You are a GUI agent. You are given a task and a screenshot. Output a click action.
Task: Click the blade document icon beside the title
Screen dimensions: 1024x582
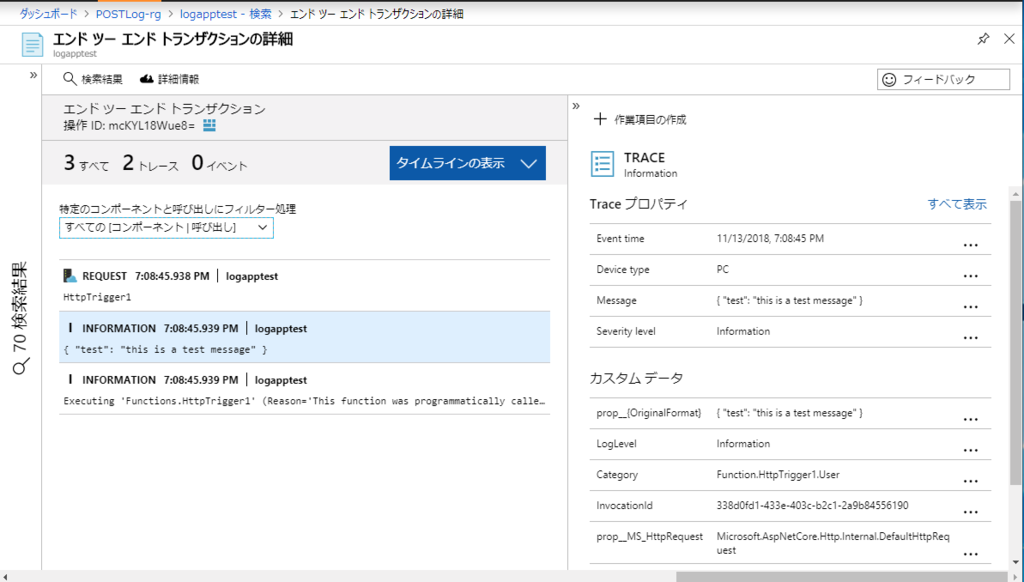pyautogui.click(x=32, y=44)
